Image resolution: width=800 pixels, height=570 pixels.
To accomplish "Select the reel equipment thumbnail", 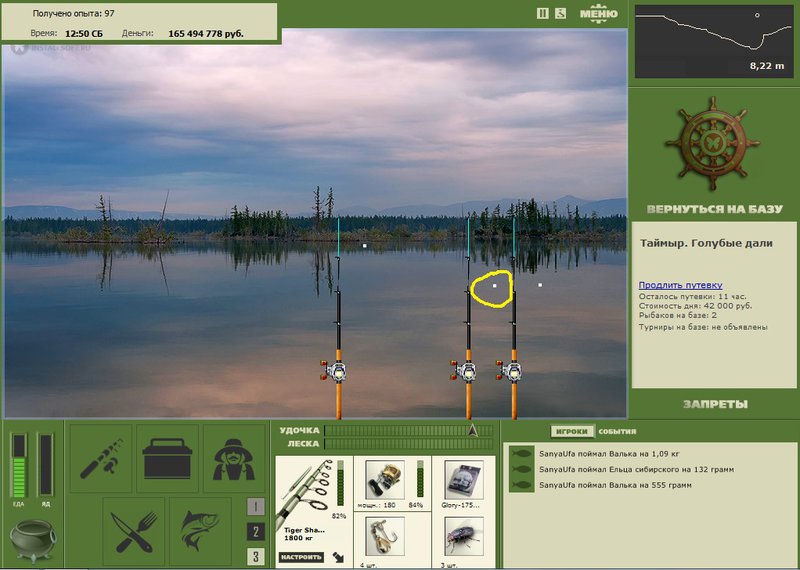I will click(x=385, y=480).
